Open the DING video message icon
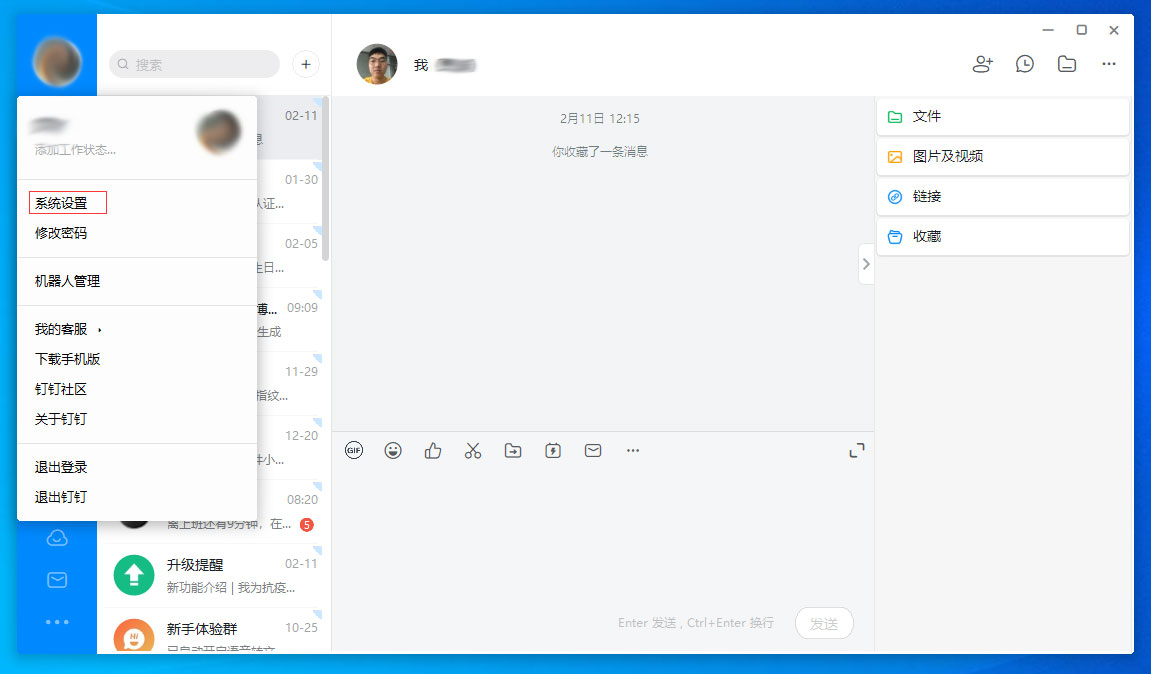The height and width of the screenshot is (674, 1151). [552, 450]
